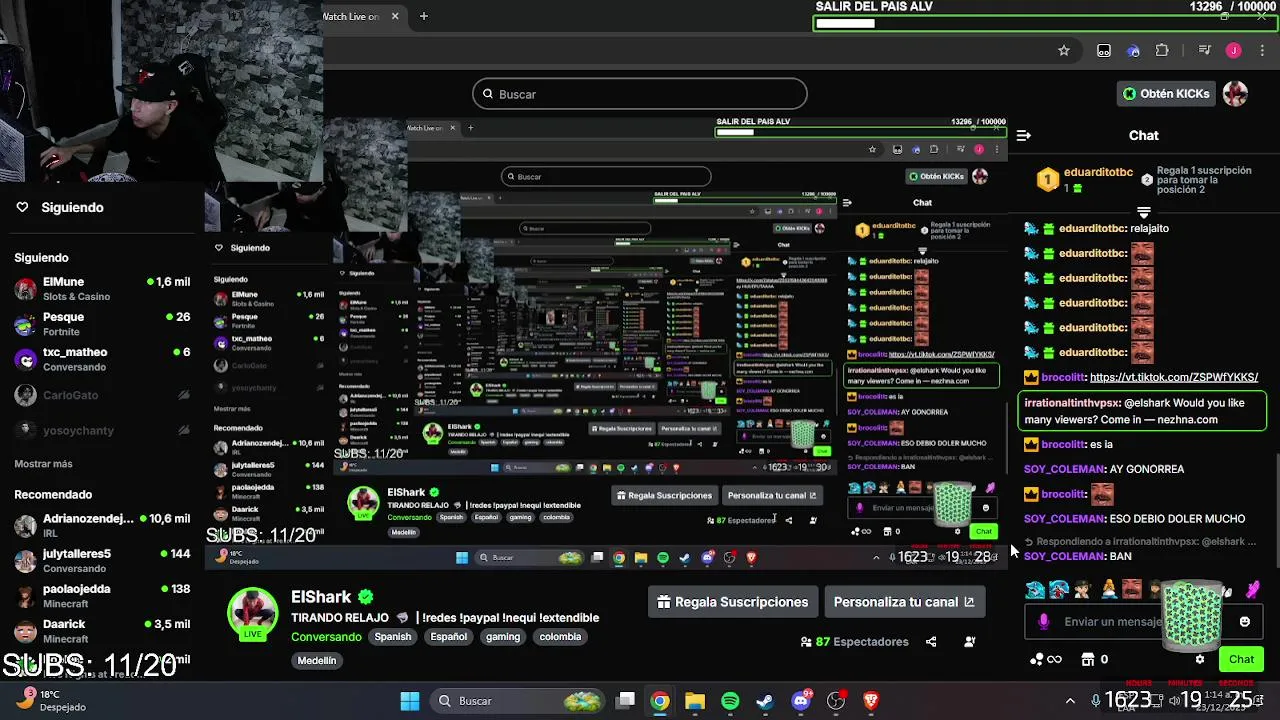Viewport: 1280px width, 720px height.
Task: Open yosoychanty offline channel
Action: 102,430
